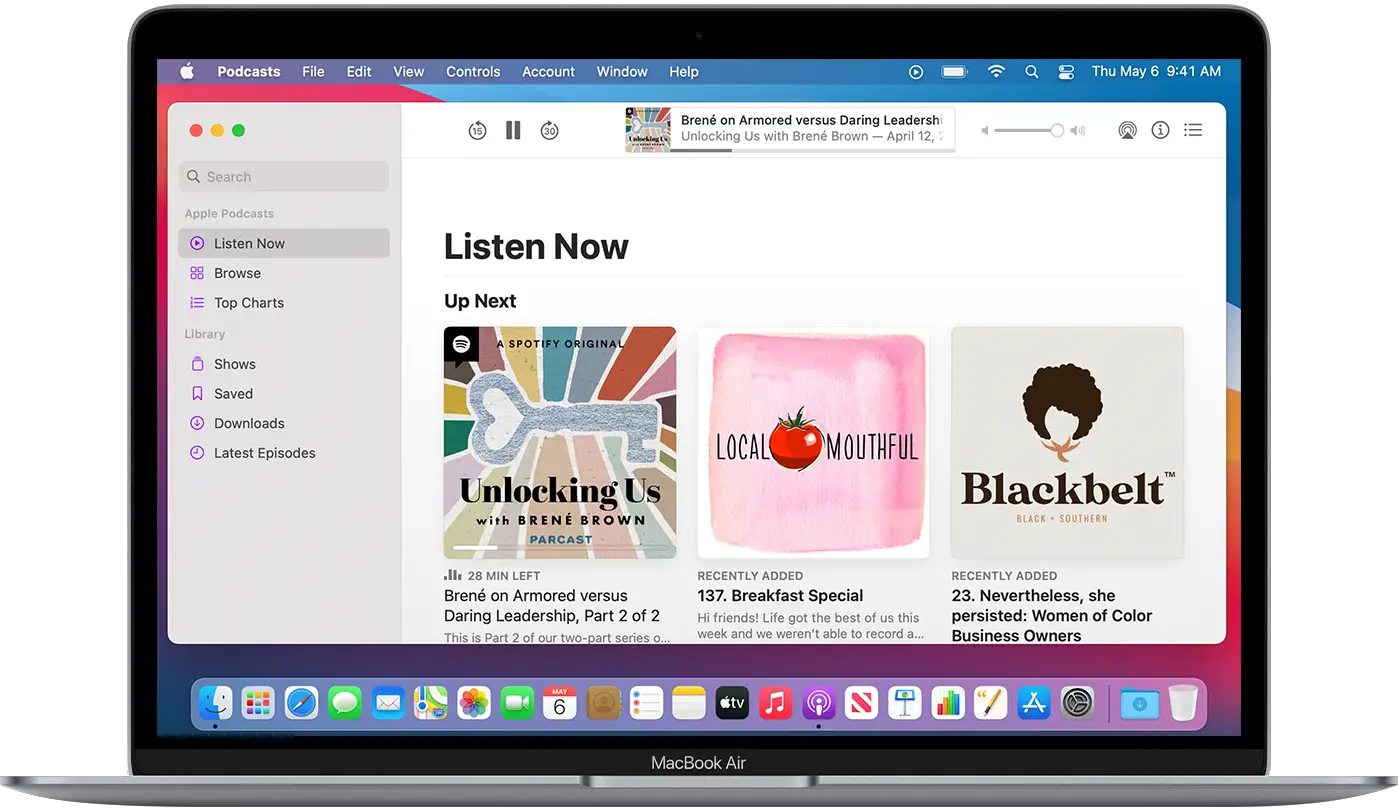Click the podcast search field

283,176
